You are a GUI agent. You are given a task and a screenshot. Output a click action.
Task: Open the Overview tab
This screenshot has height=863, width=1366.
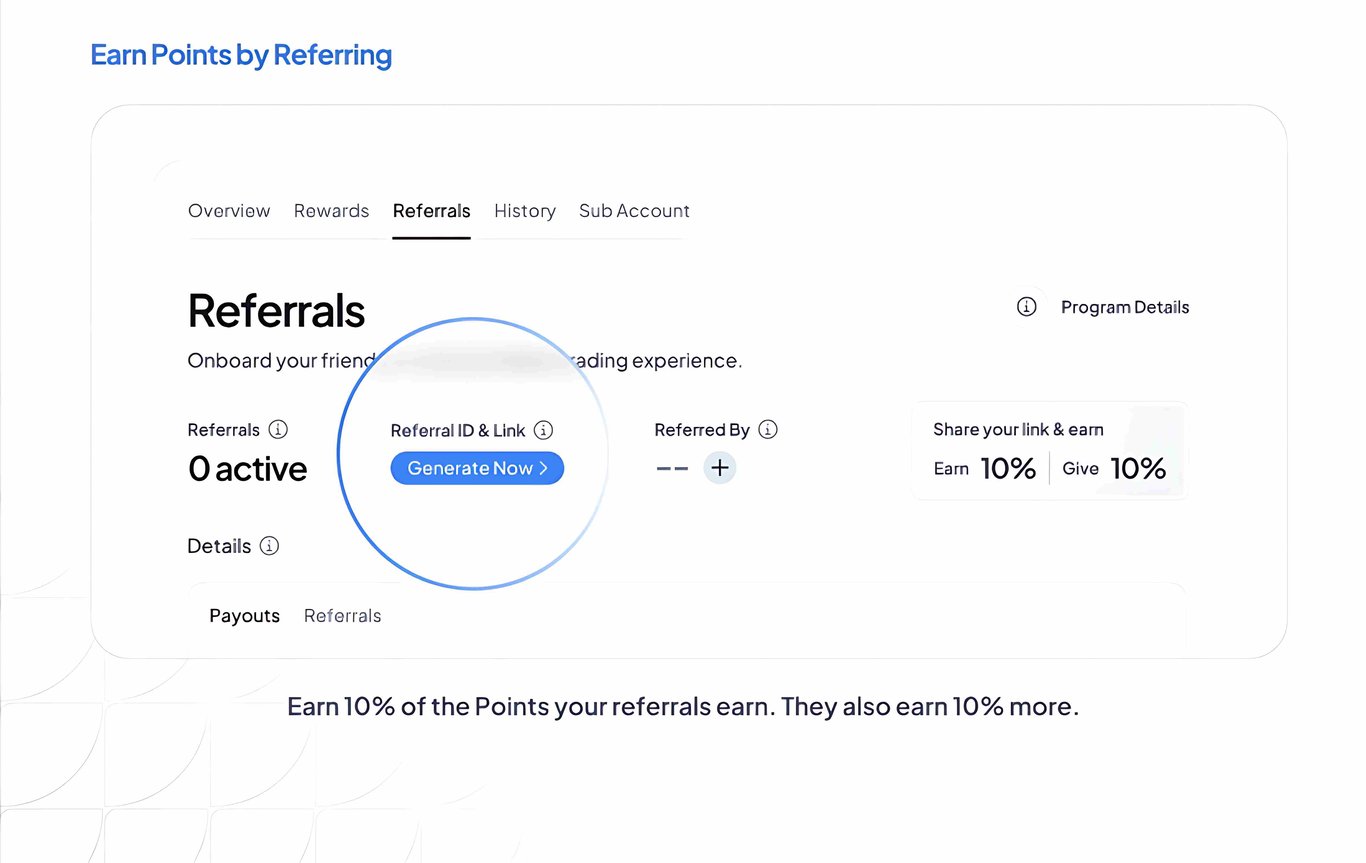(229, 211)
